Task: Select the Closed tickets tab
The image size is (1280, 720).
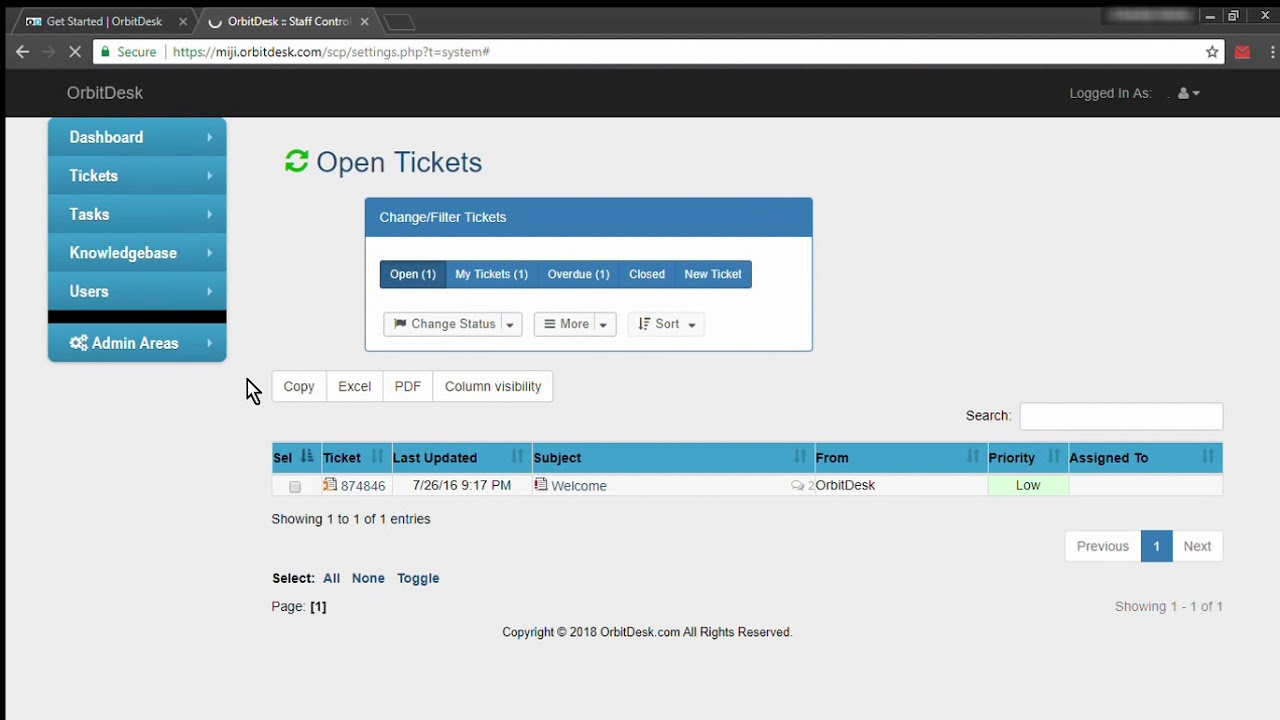Action: pos(647,274)
